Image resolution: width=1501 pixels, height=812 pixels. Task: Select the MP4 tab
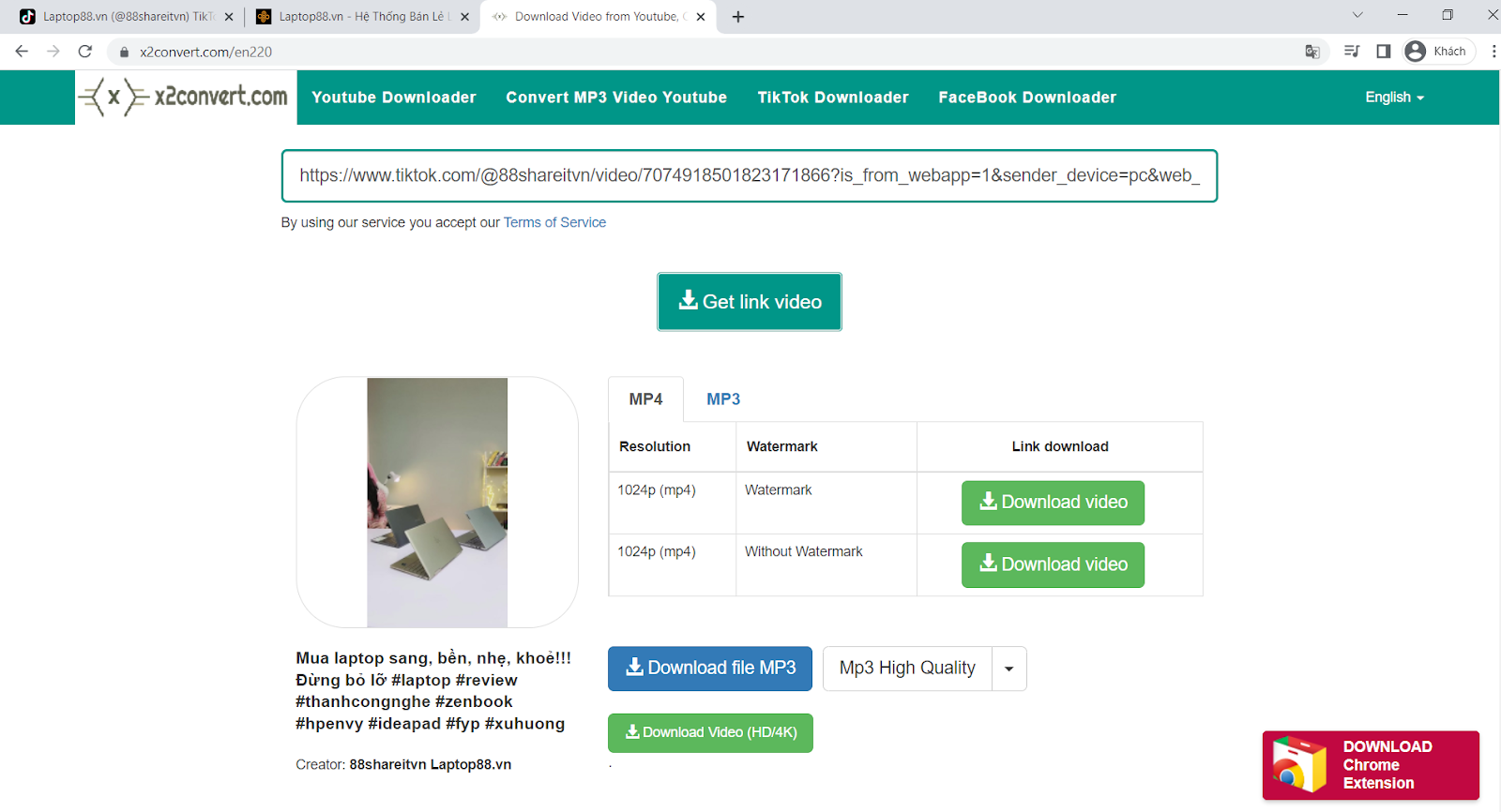pos(645,399)
